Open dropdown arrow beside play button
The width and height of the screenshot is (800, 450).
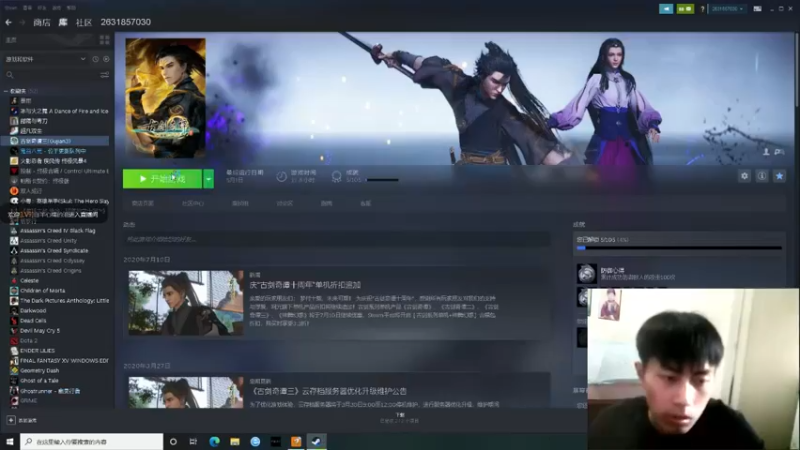click(208, 179)
